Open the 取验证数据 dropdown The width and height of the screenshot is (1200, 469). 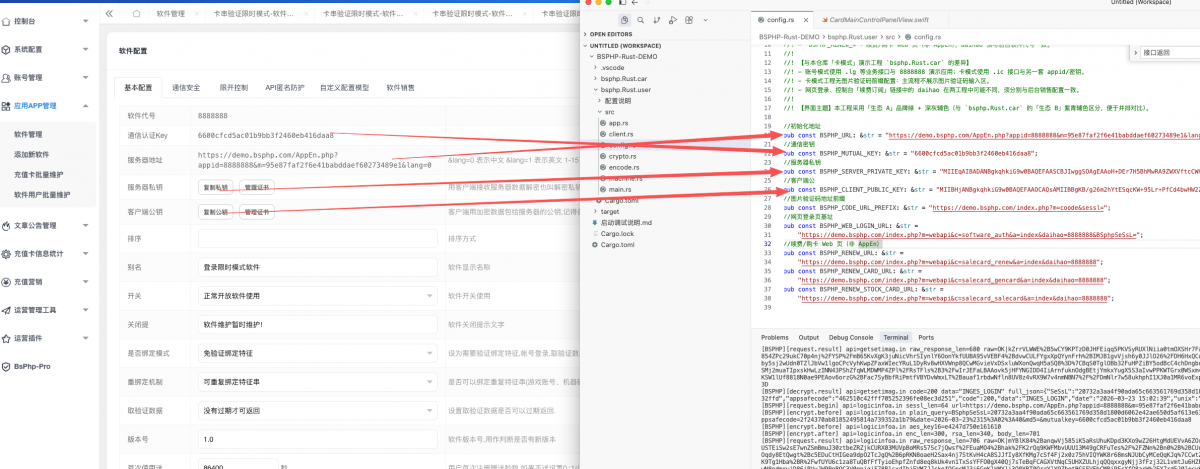point(317,410)
